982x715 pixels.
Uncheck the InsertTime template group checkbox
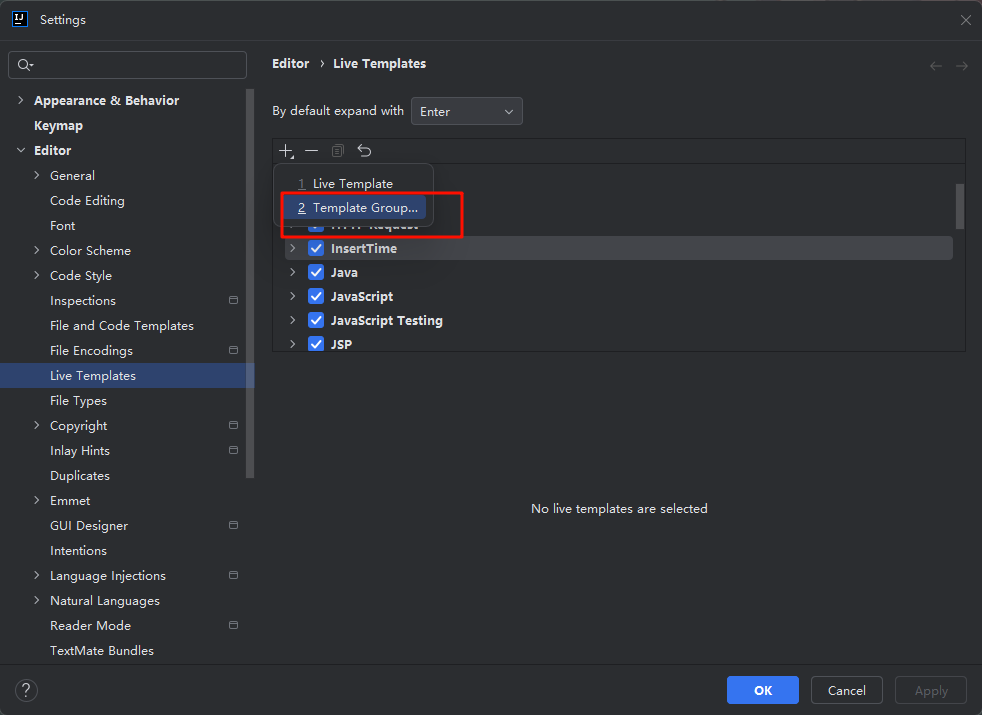coord(316,248)
